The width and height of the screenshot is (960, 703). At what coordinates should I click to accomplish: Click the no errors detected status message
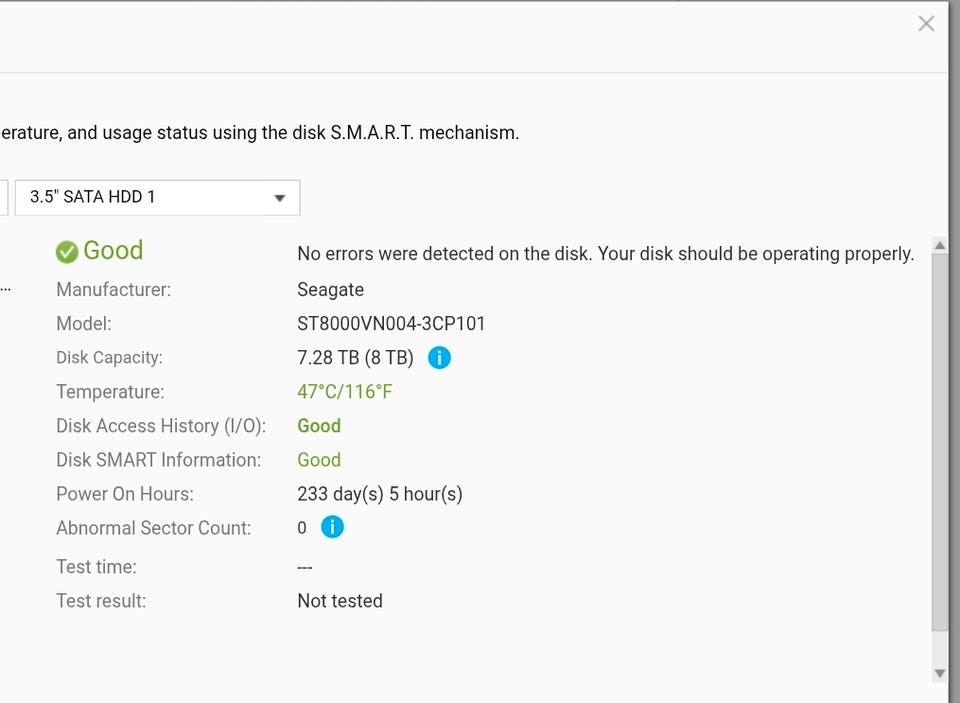coord(605,254)
